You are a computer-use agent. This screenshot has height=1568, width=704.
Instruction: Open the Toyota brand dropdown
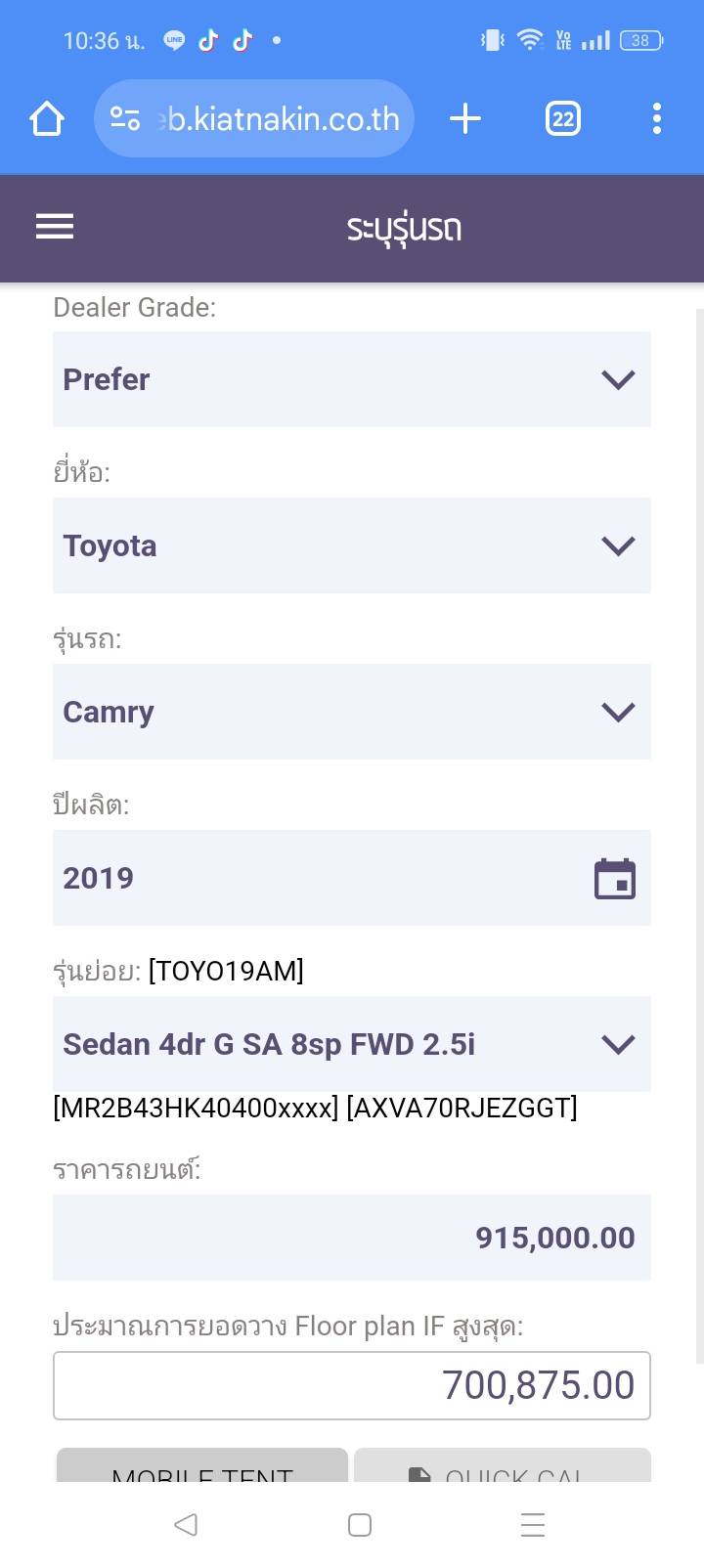point(352,545)
